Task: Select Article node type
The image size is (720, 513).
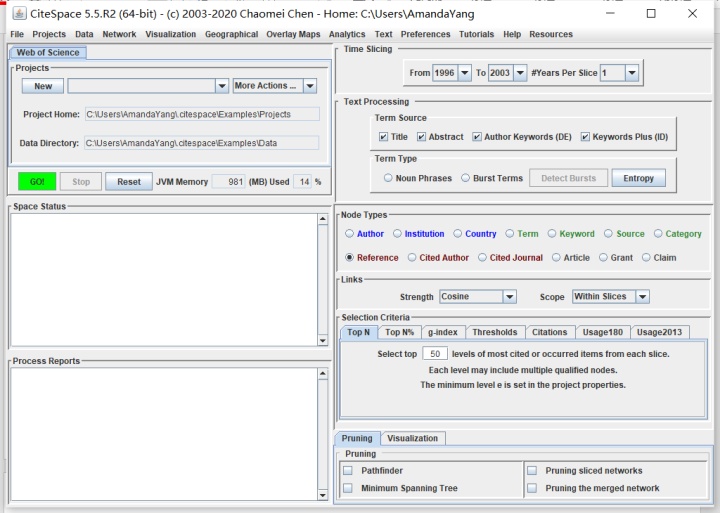Action: (x=556, y=258)
